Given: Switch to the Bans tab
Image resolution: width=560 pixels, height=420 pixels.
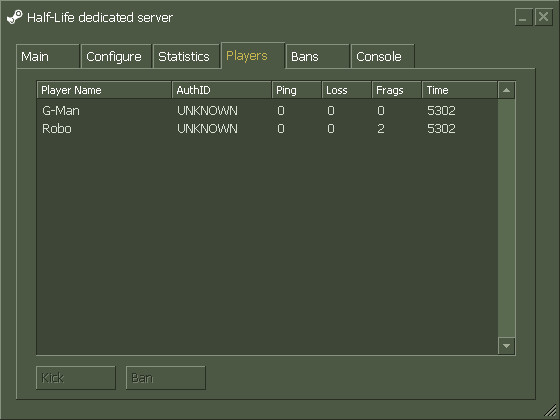Looking at the screenshot, I should tap(317, 56).
